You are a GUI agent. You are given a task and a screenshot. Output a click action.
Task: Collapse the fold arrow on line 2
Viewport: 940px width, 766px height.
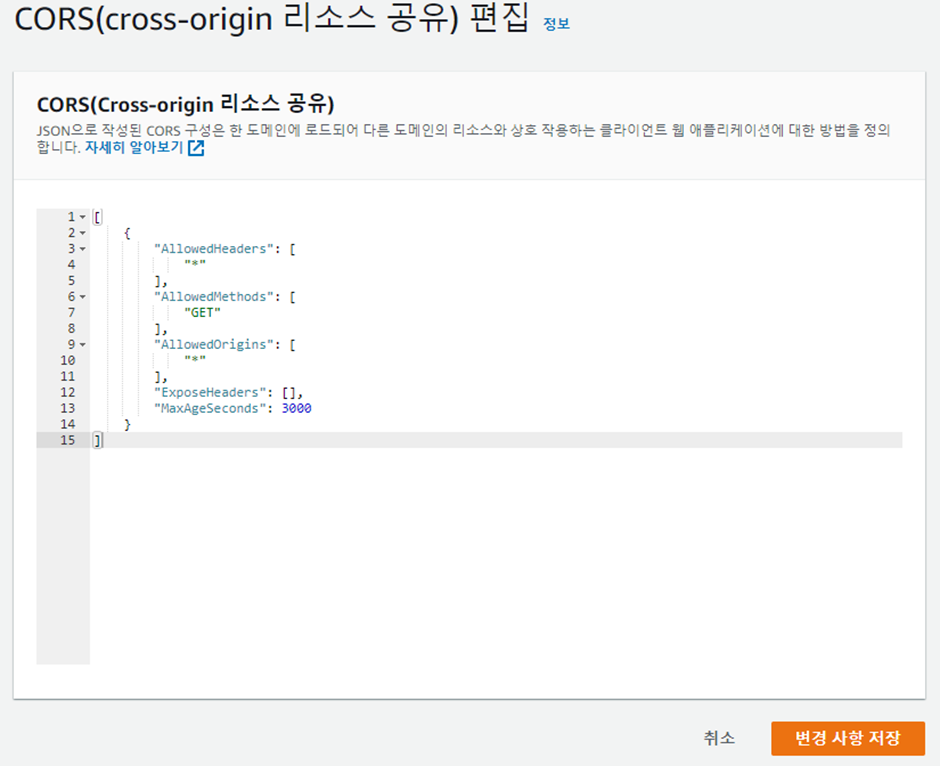coord(83,233)
